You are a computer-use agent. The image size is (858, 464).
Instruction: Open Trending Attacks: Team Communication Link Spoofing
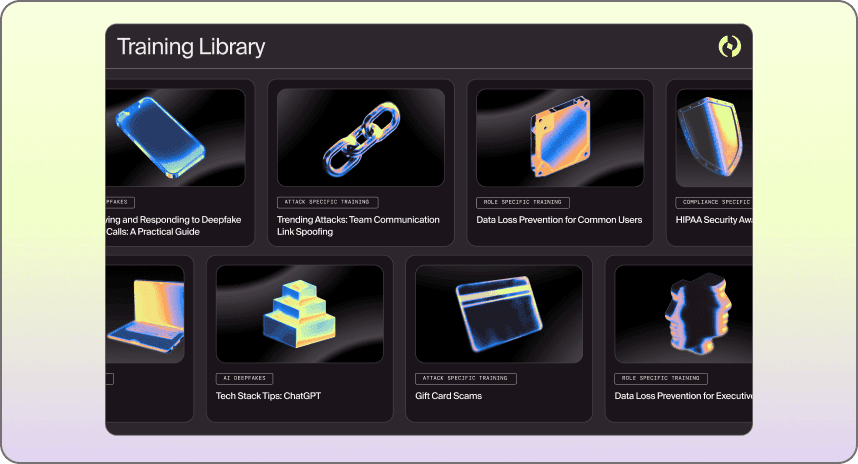coord(358,225)
